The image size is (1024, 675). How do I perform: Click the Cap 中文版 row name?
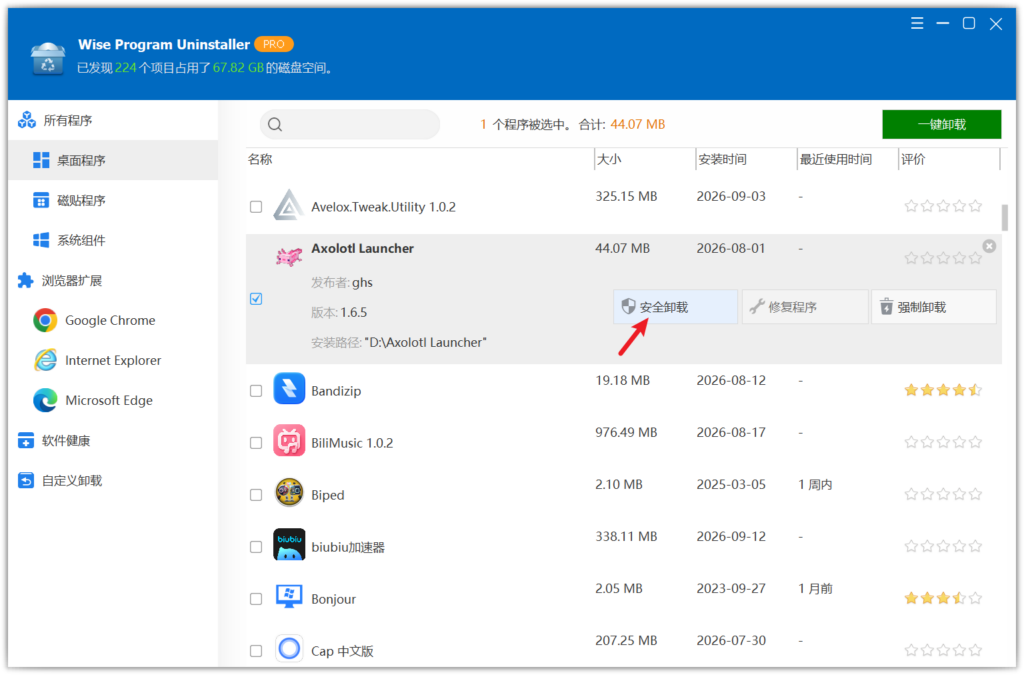pyautogui.click(x=342, y=651)
